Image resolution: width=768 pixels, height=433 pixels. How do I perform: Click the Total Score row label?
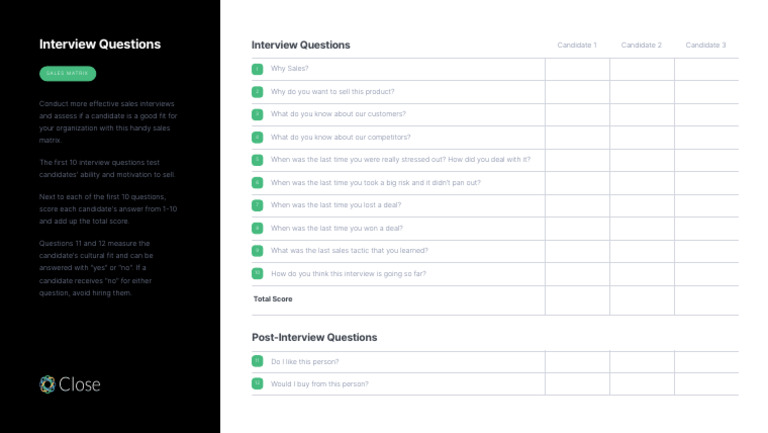[x=273, y=299]
